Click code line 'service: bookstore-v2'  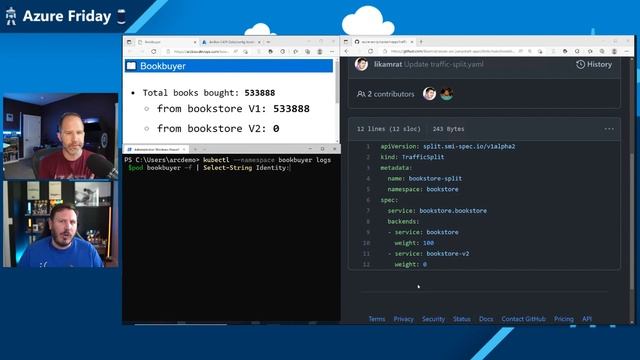pyautogui.click(x=428, y=254)
